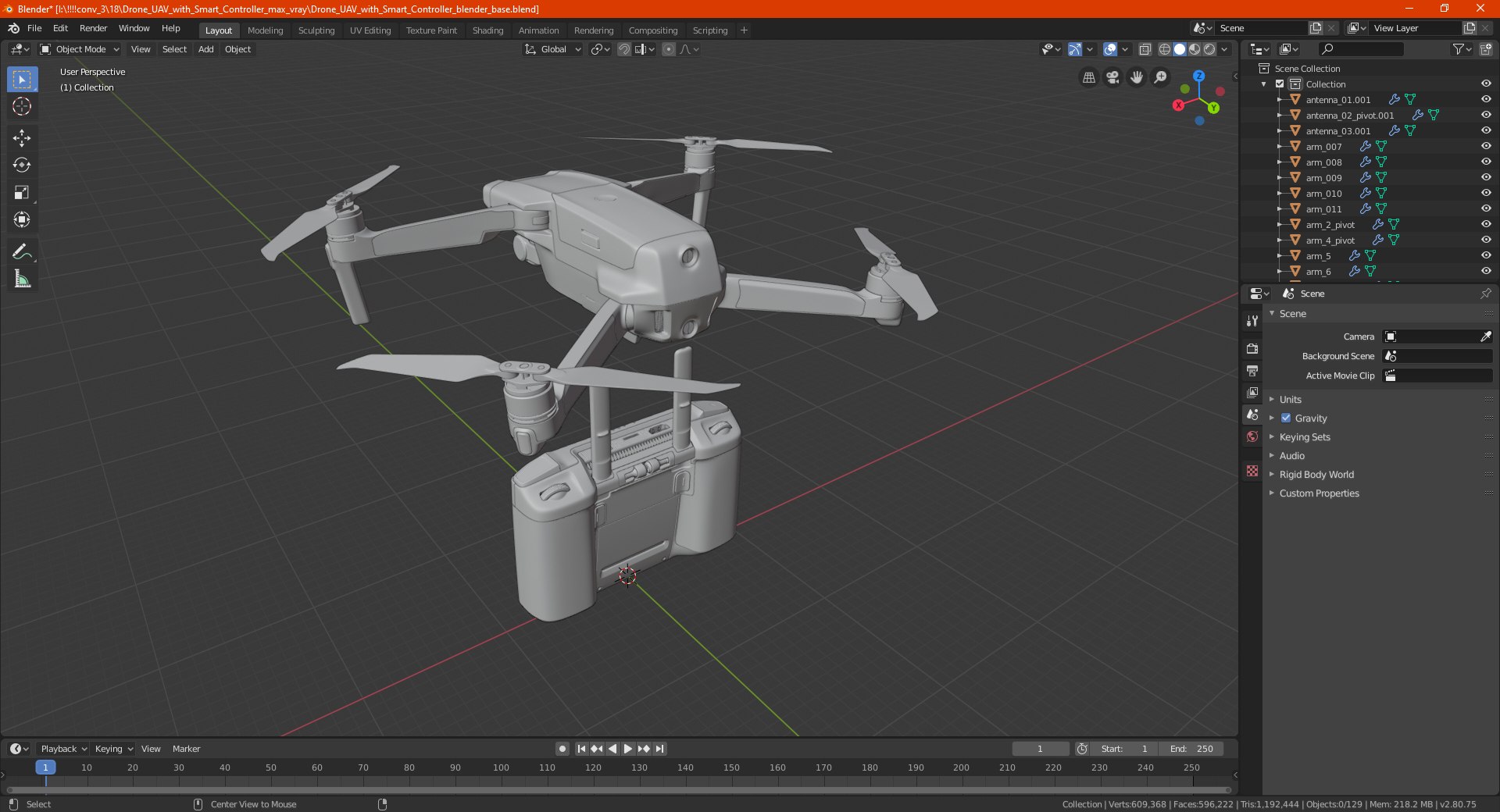Open the Marker menu in timeline
The width and height of the screenshot is (1500, 812).
[x=186, y=749]
